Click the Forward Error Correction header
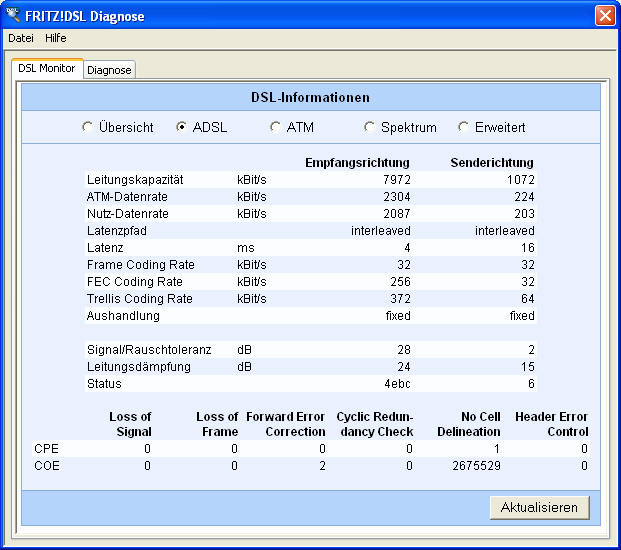 (286, 424)
